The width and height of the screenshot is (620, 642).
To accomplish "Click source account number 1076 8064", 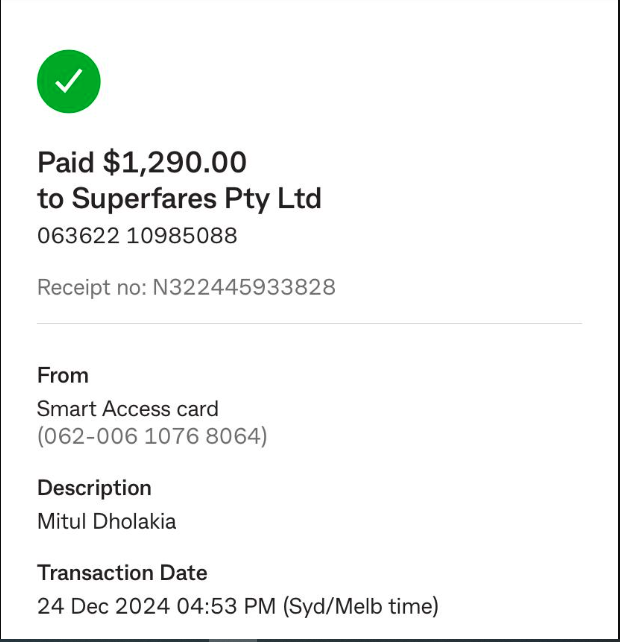I will tap(203, 436).
